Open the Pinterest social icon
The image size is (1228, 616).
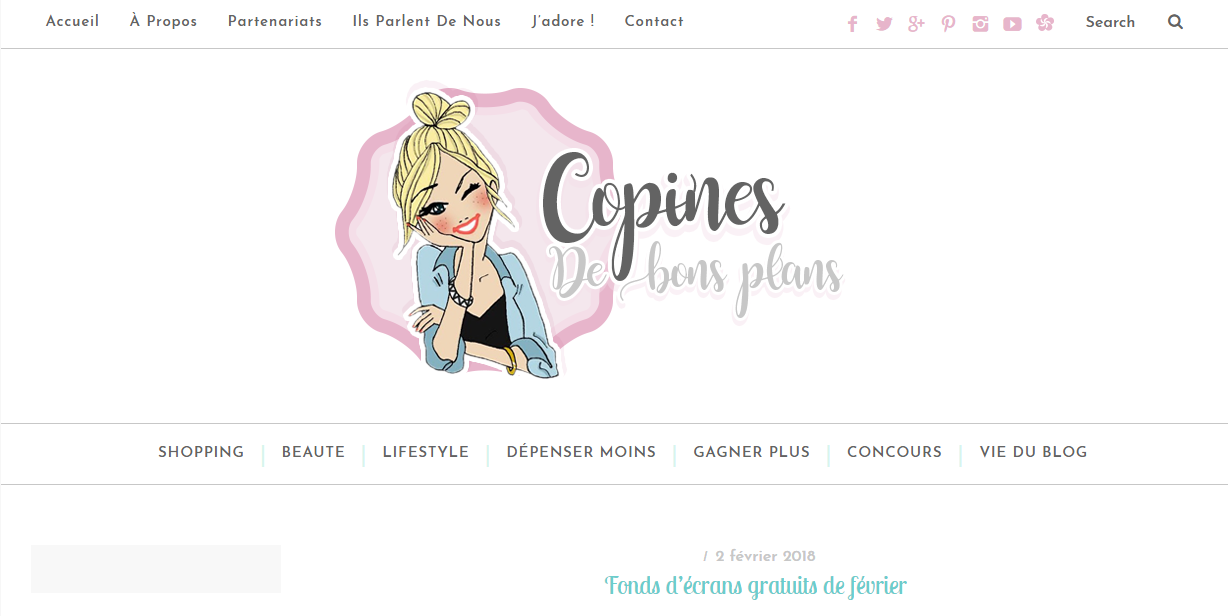[948, 24]
